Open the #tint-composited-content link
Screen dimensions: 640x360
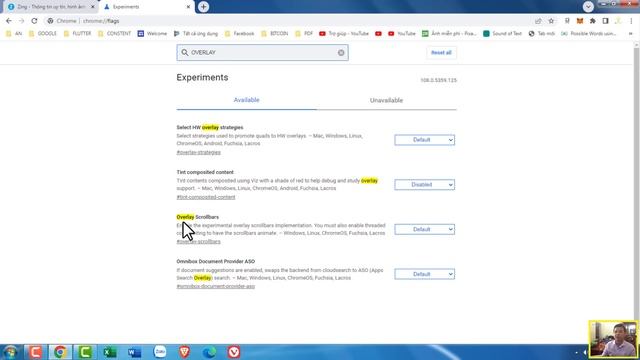(x=206, y=197)
